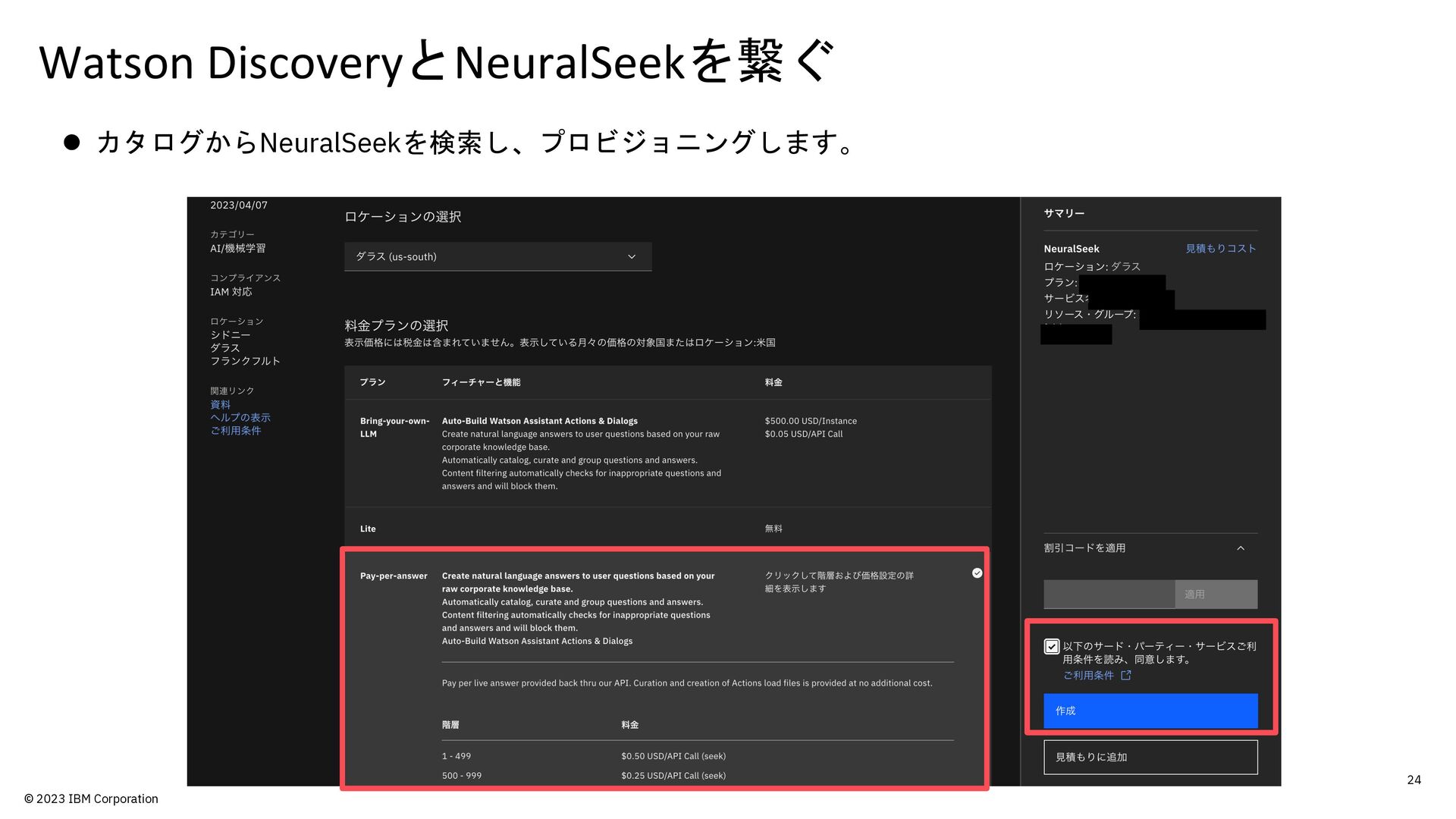This screenshot has height=819, width=1456.
Task: Click the フィーチャーと機能 column header
Action: tap(481, 382)
